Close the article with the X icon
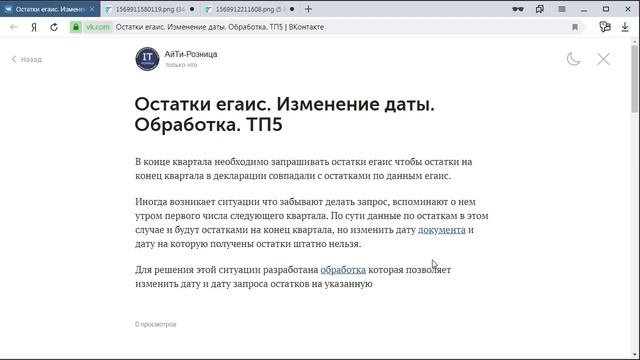Viewport: 640px width, 360px height. [603, 59]
